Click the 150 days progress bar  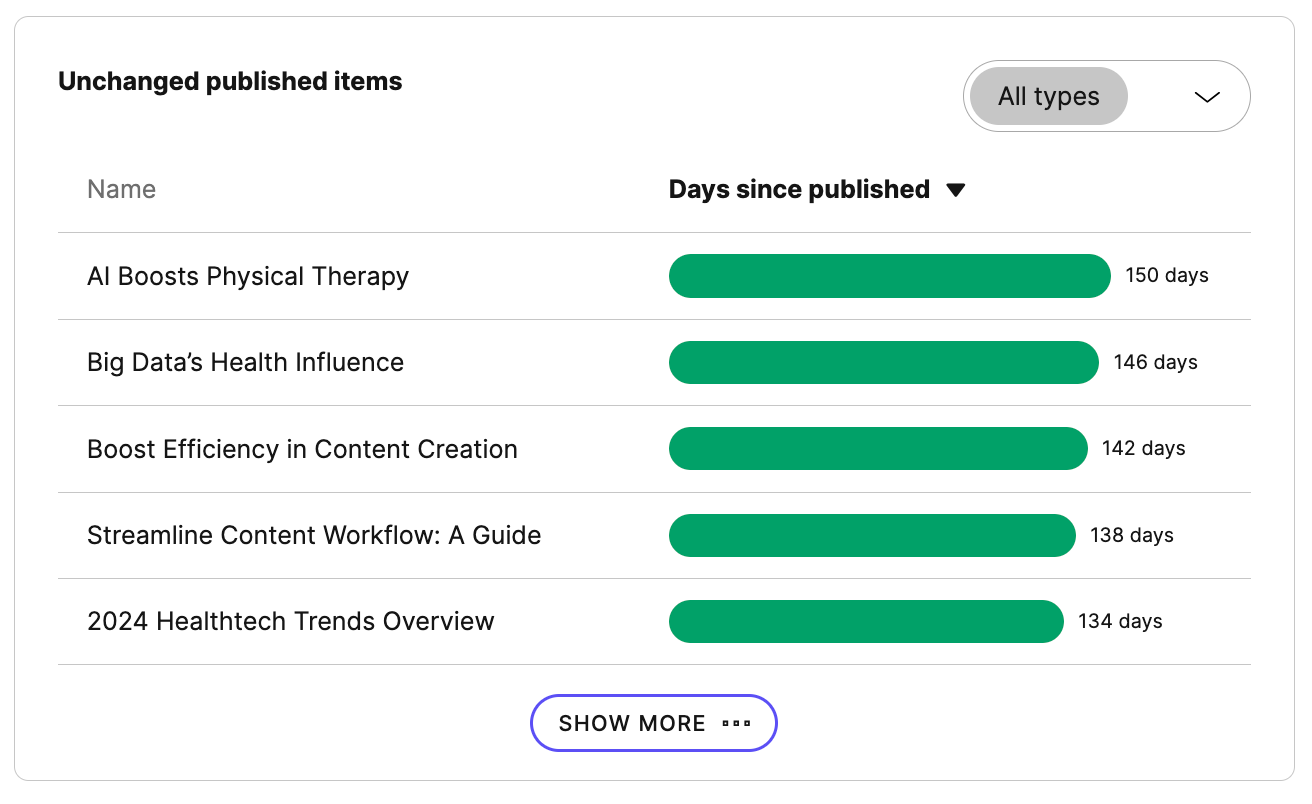tap(889, 276)
